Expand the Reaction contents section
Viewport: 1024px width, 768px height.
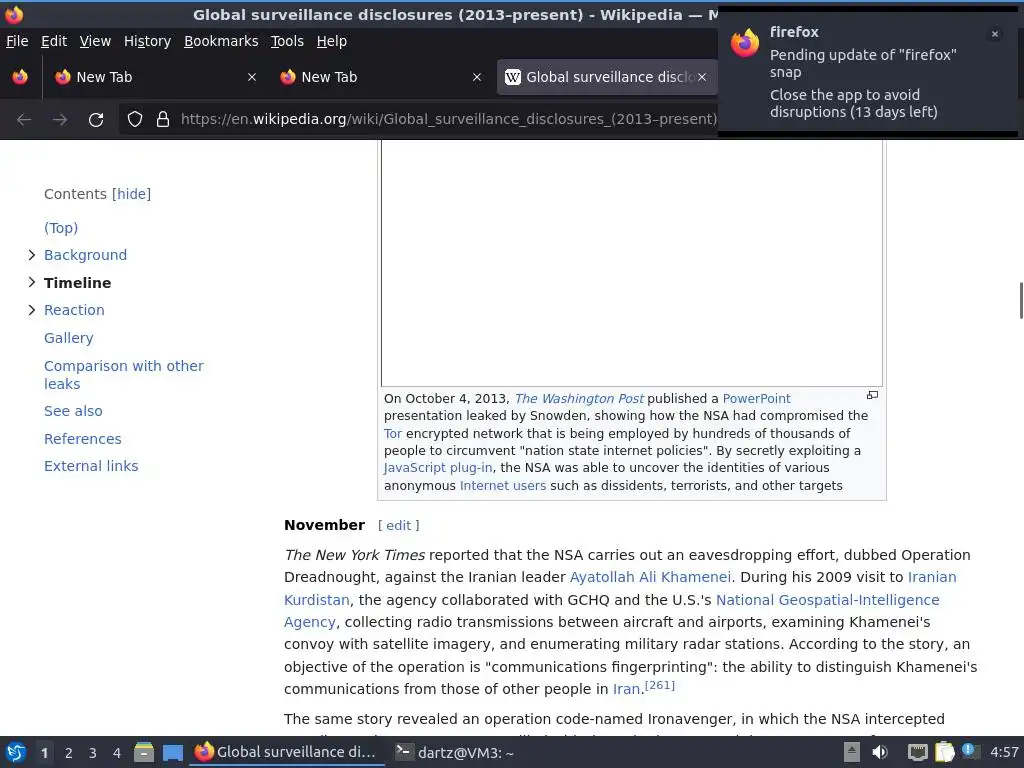[31, 310]
